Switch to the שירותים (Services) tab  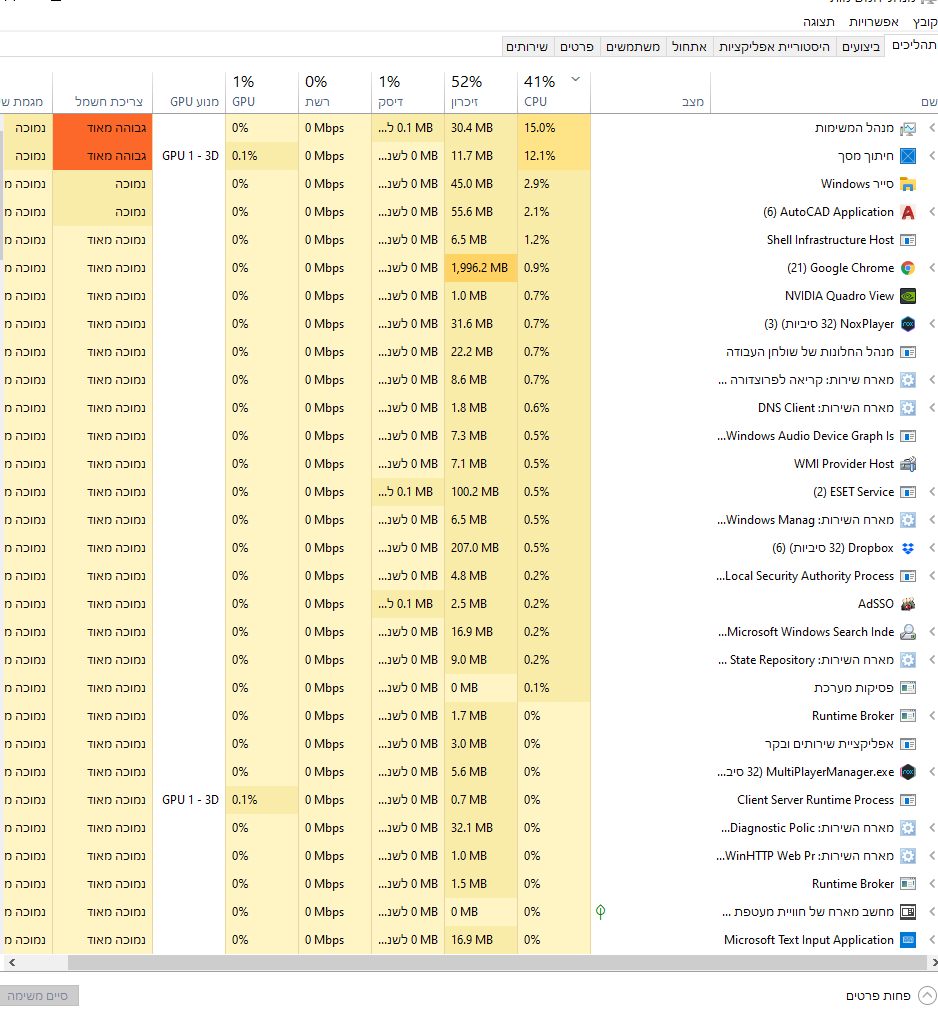[x=527, y=47]
